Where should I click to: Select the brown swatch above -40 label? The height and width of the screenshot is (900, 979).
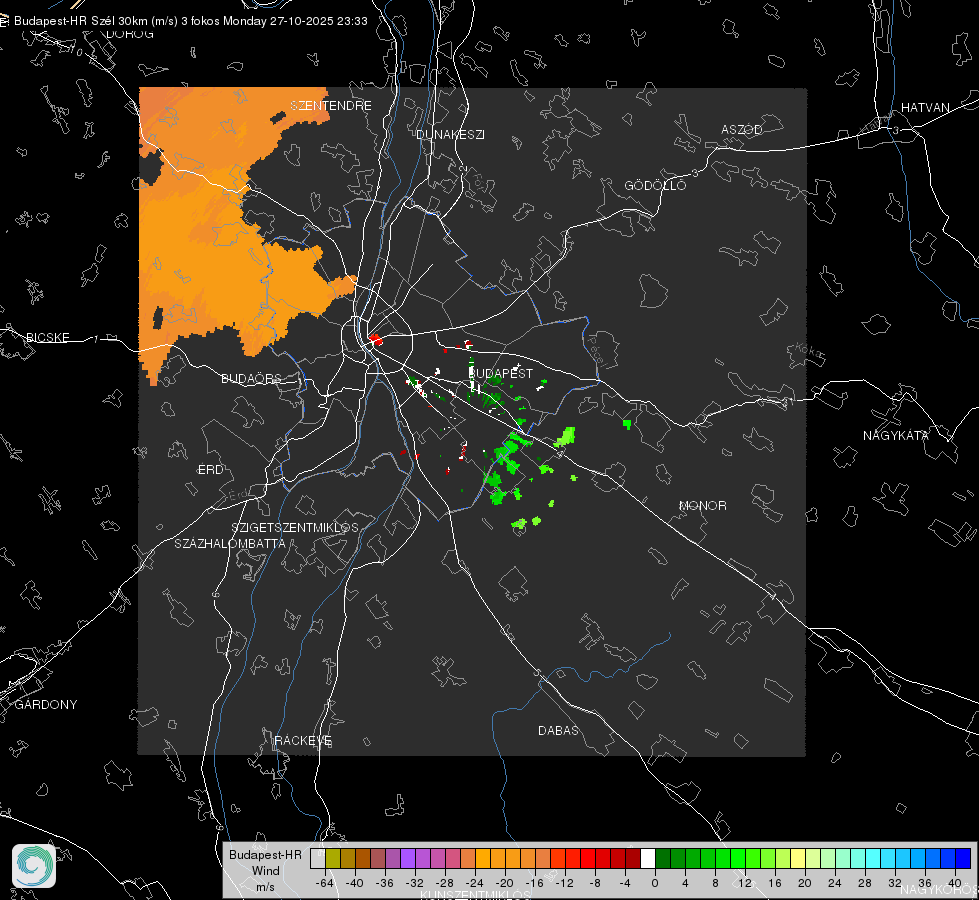tap(363, 858)
